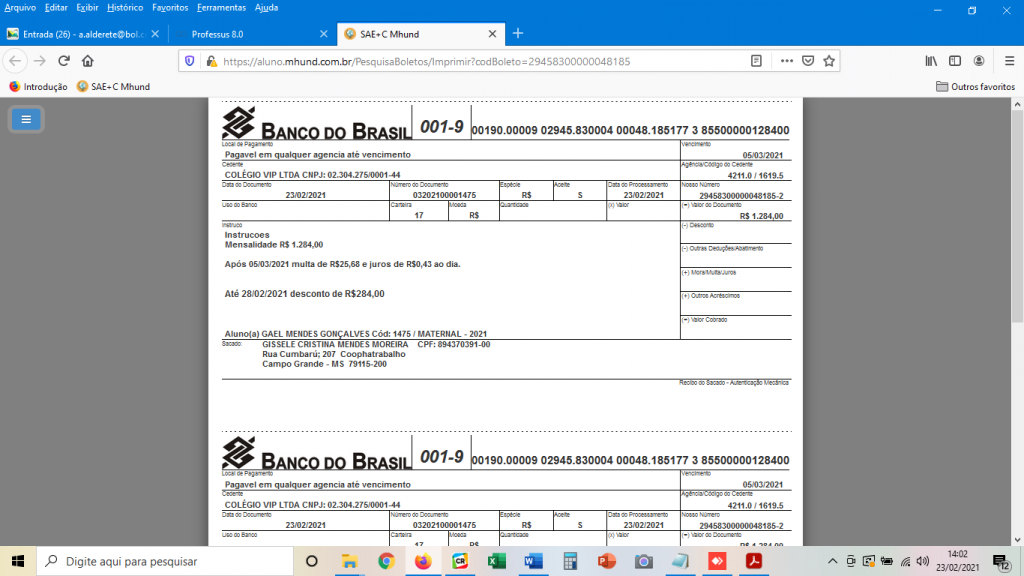This screenshot has width=1024, height=576.
Task: Open File Explorer from taskbar
Action: point(349,561)
